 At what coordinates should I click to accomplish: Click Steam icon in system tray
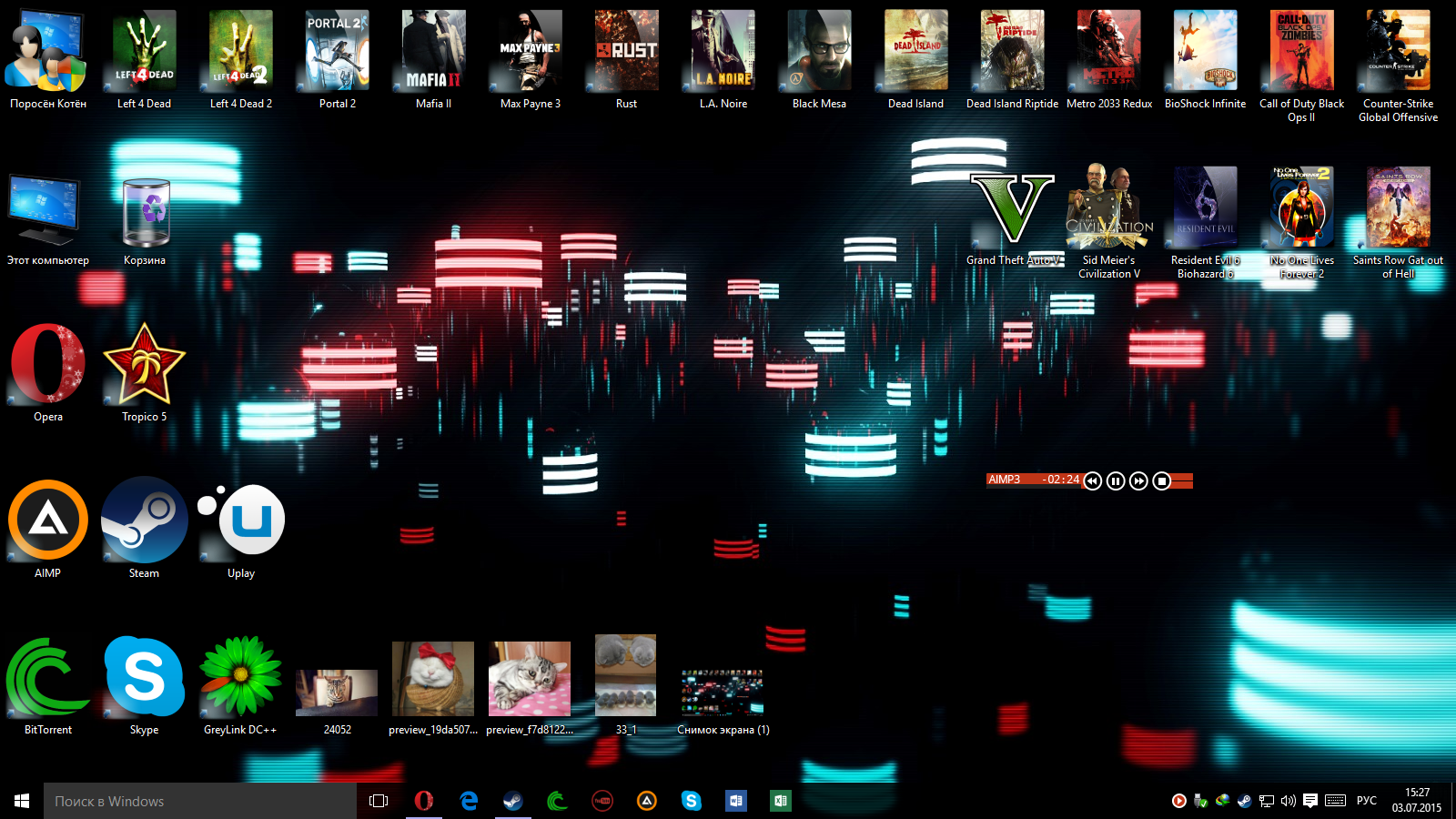coord(1245,801)
